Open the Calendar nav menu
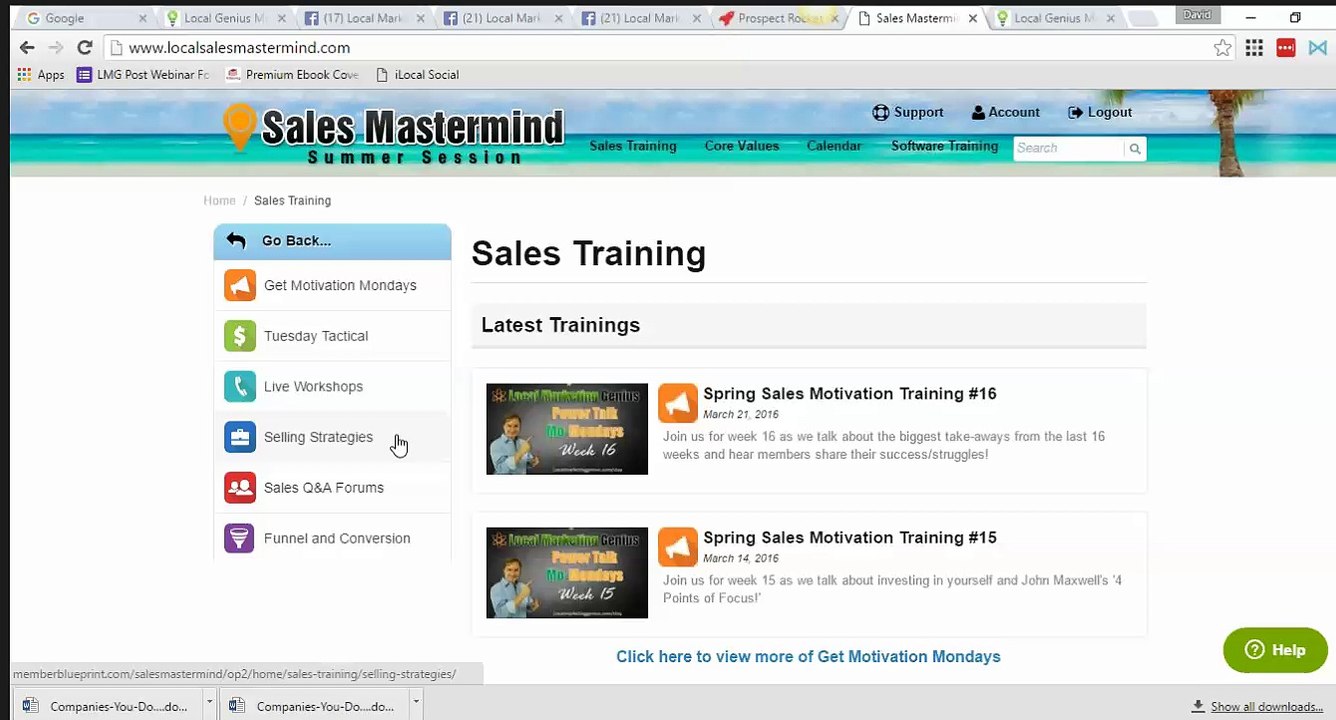1336x720 pixels. tap(834, 146)
